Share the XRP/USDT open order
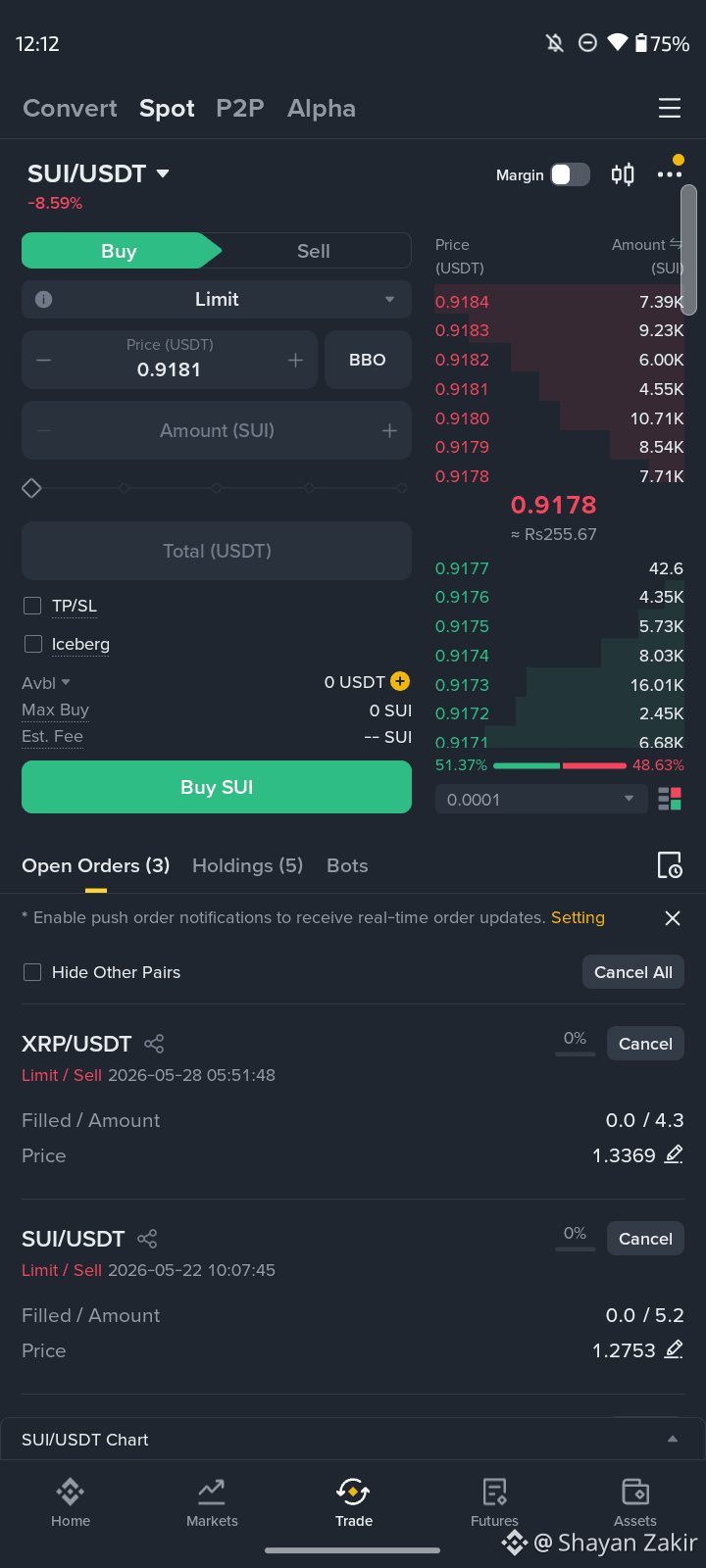Screen dimensions: 706x1568 tap(154, 1044)
